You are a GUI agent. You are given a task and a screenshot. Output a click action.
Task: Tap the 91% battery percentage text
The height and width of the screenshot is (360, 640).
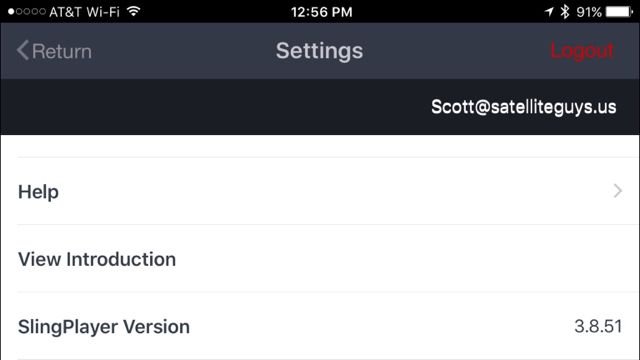pos(589,12)
